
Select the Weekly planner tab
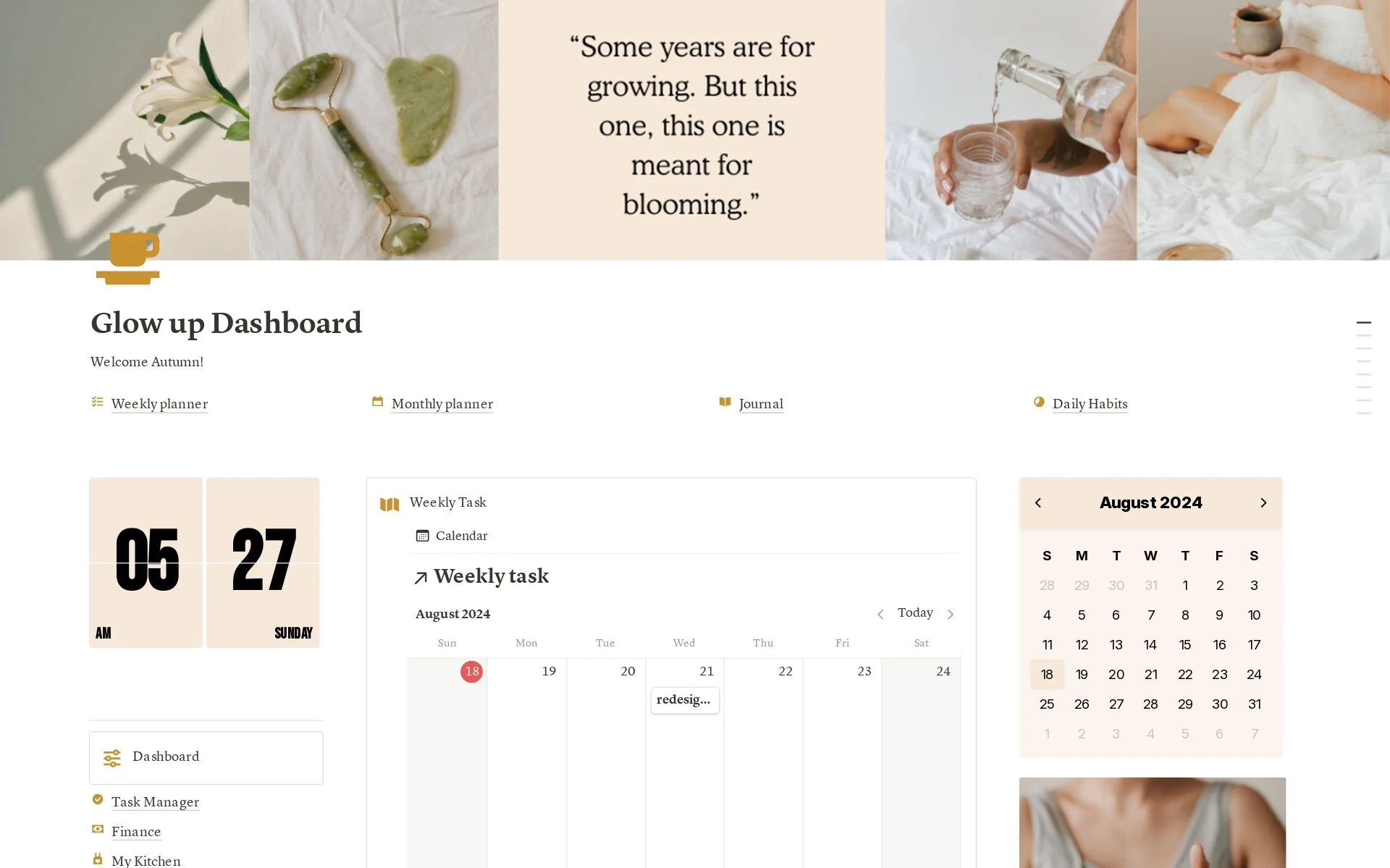(160, 404)
